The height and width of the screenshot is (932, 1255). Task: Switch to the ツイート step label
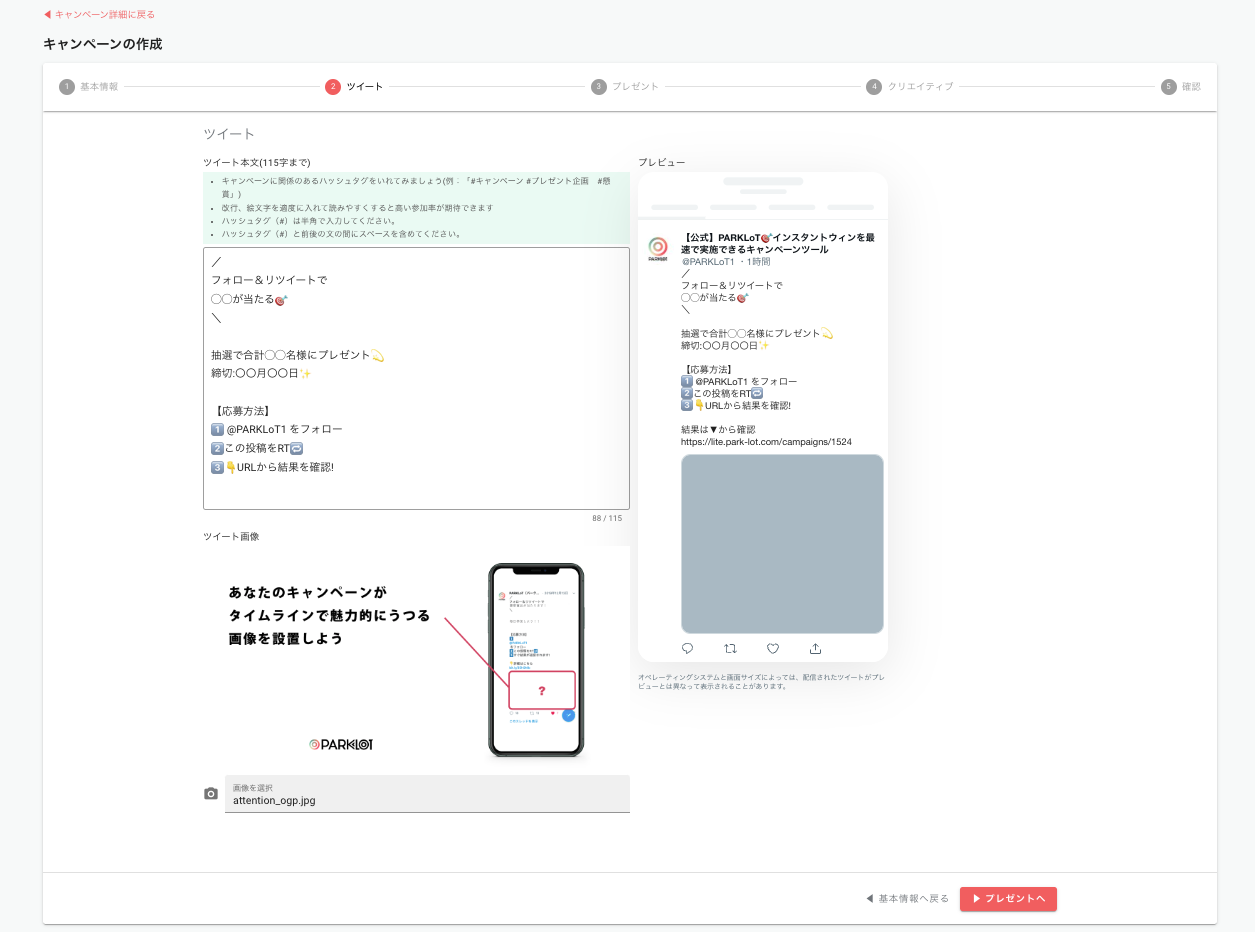[365, 87]
